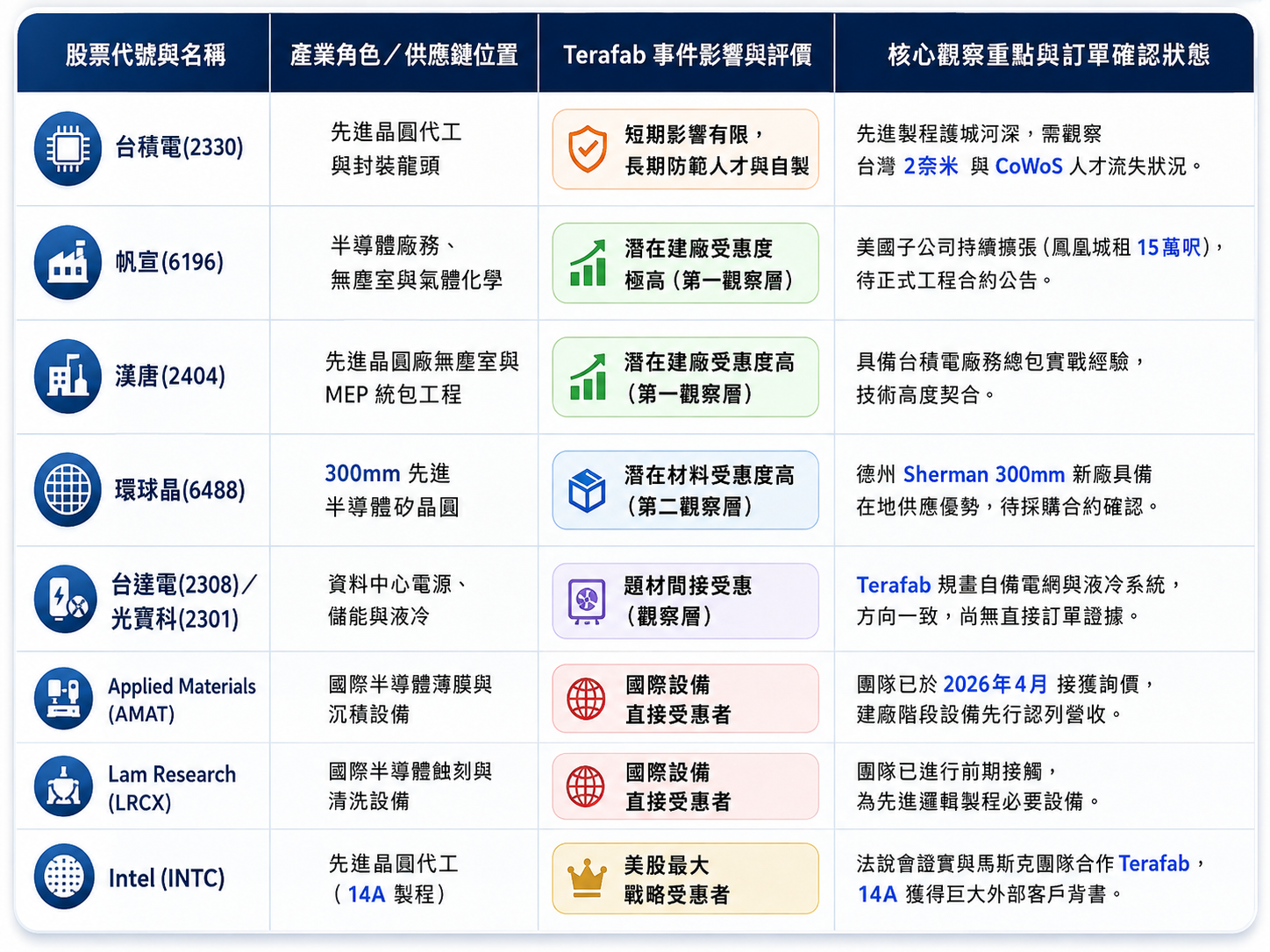This screenshot has height=952, width=1270.
Task: Click the stock name 光寶科(2301)
Action: (175, 619)
